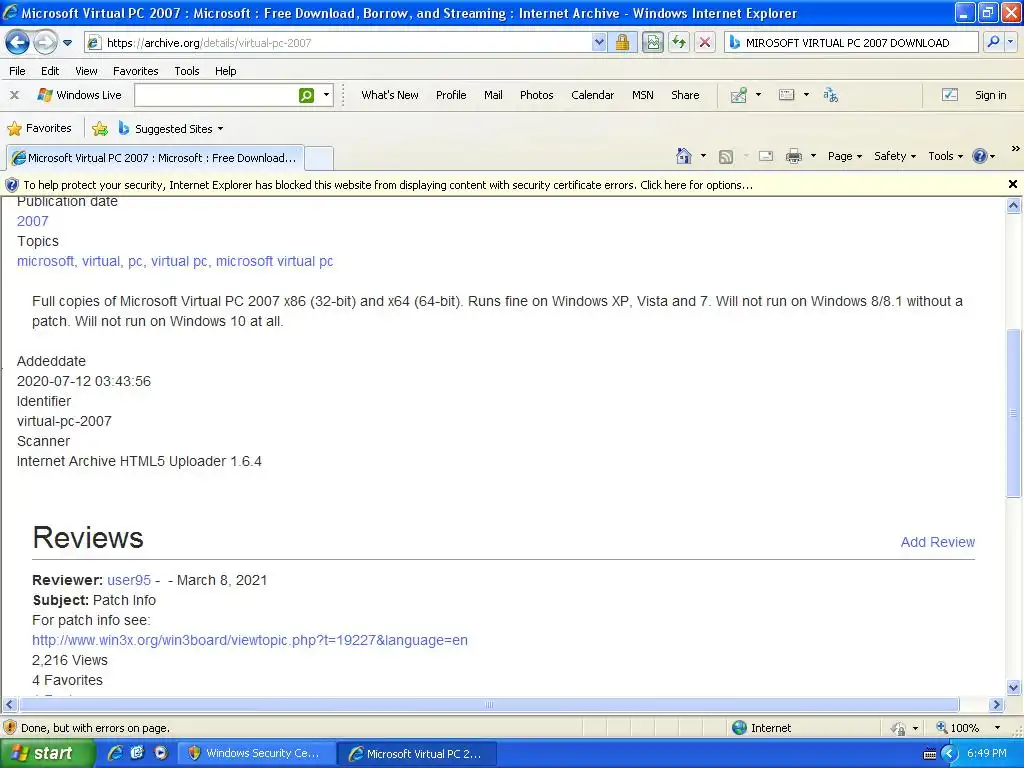Open the Tools menu in menu bar
Viewport: 1024px width, 768px height.
(x=187, y=71)
